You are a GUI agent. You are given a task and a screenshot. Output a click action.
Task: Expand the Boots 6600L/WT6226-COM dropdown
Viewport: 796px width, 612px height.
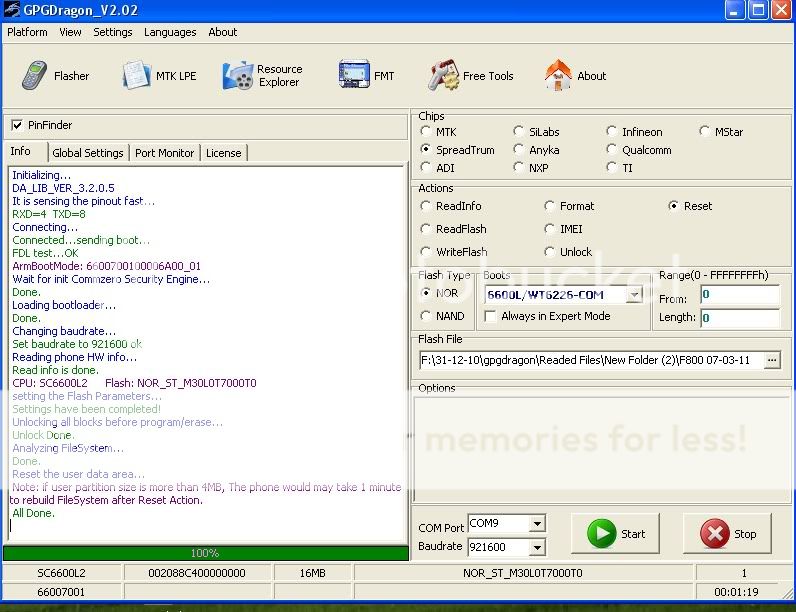click(634, 295)
